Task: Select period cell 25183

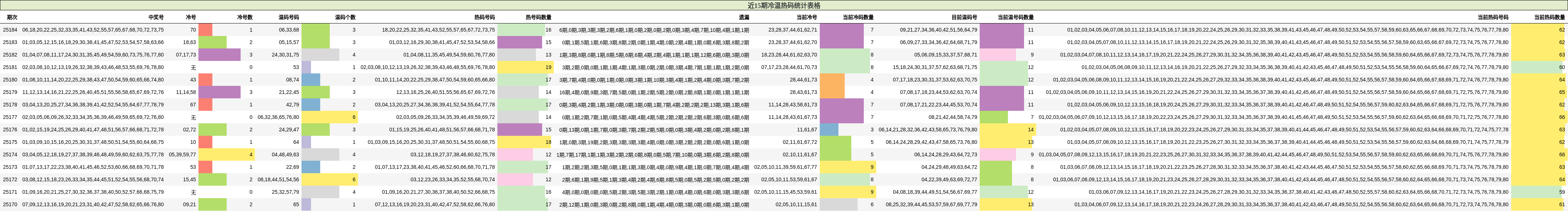Action: (x=10, y=42)
